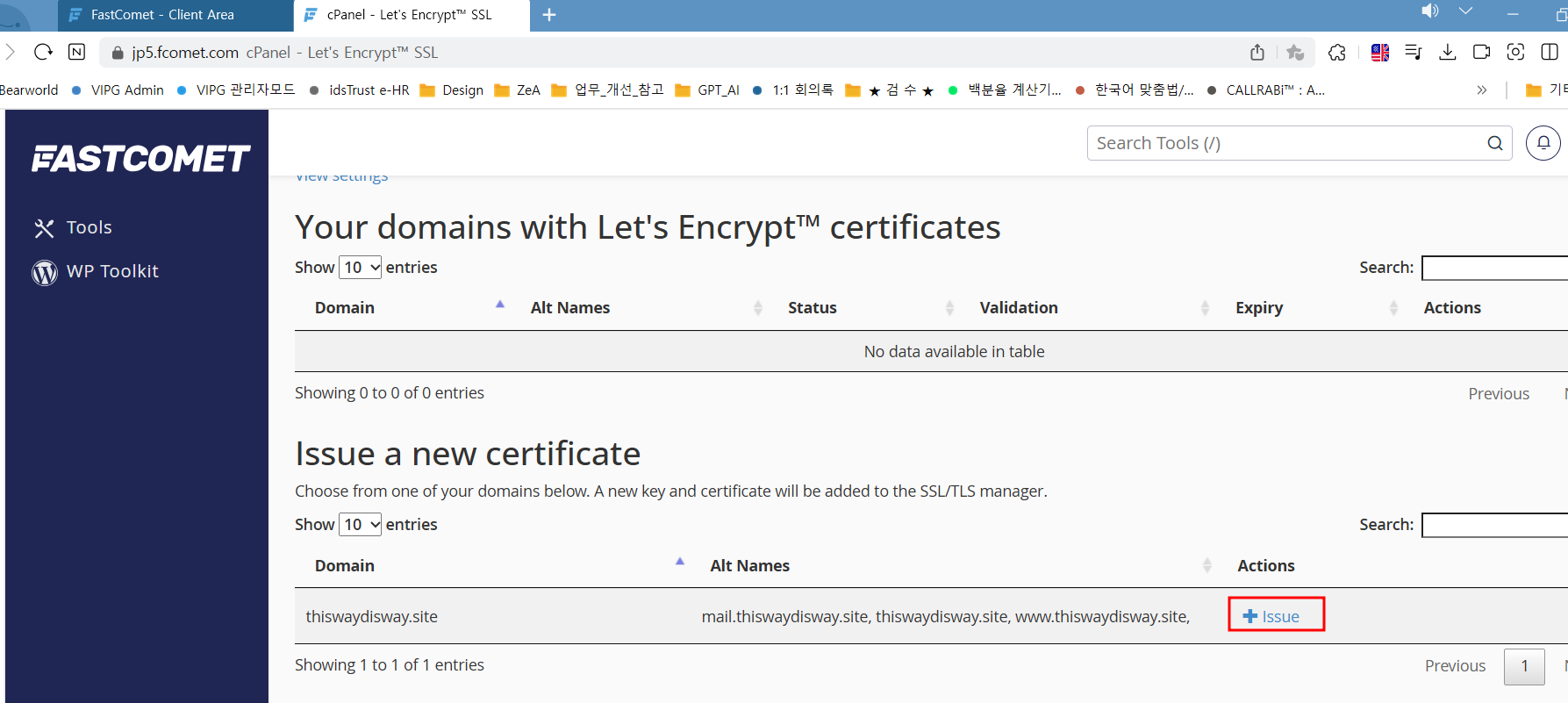
Task: Open Tools in the sidebar
Action: pos(73,227)
